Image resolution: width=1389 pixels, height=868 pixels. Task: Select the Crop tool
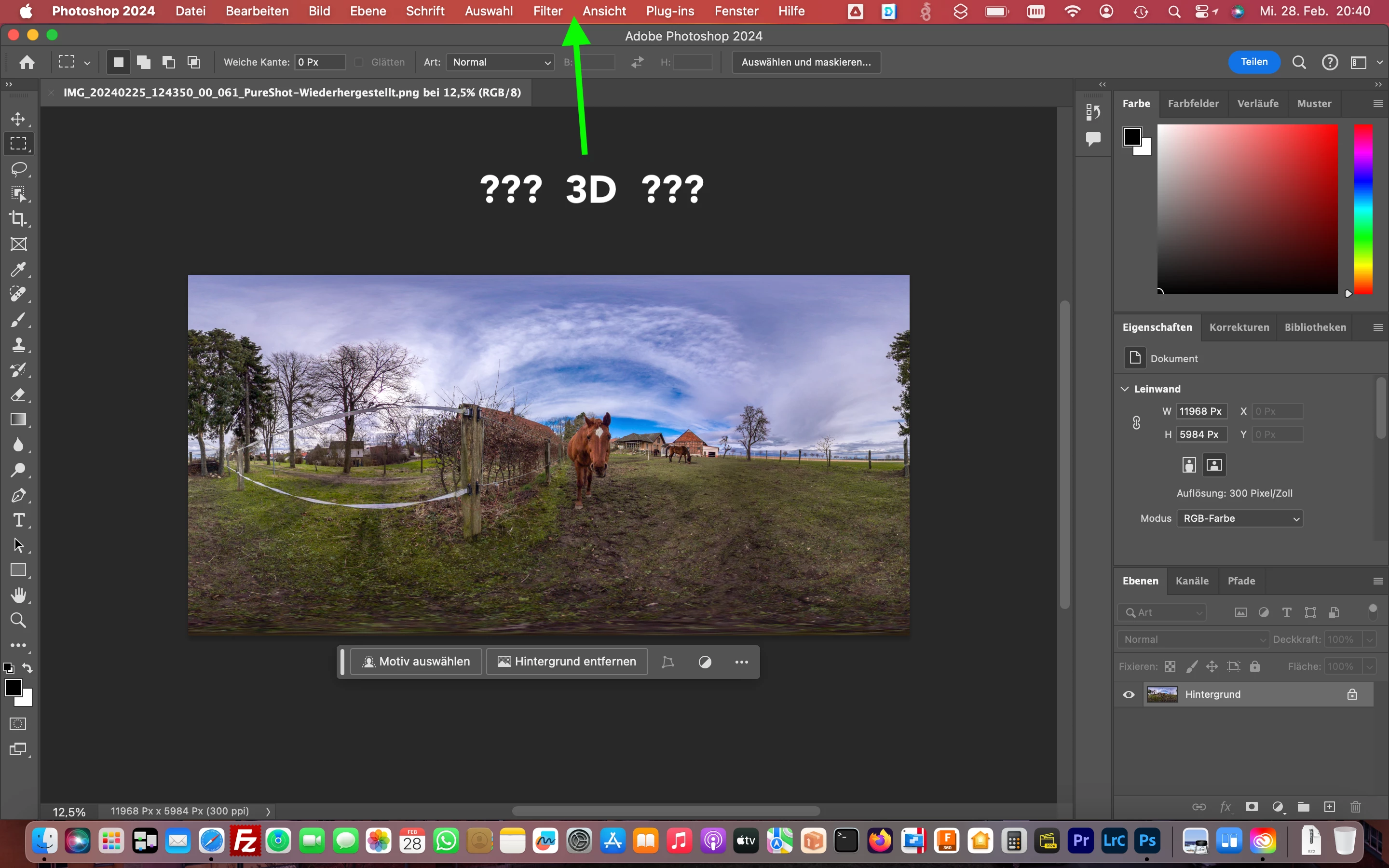coord(18,219)
